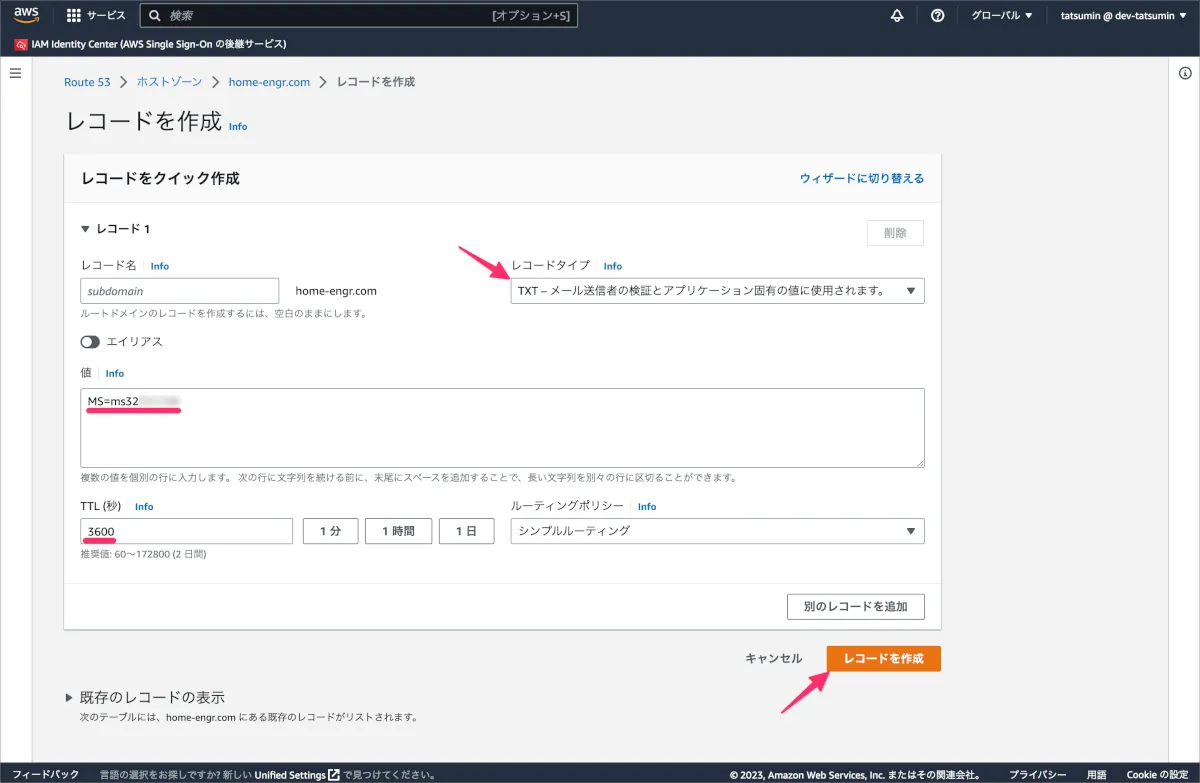The image size is (1200, 783).
Task: Set TTL with the 1 時間 button
Action: (x=398, y=531)
